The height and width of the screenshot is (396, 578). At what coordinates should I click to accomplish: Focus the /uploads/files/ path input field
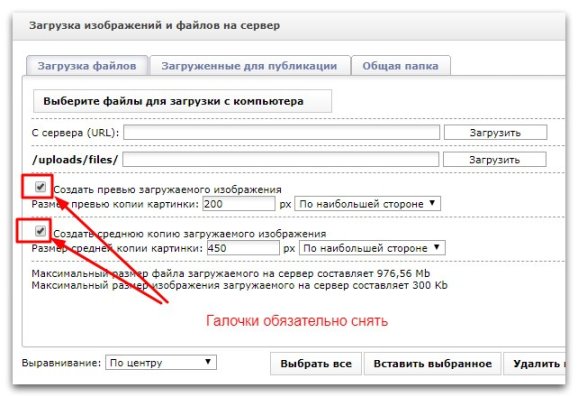pos(281,160)
